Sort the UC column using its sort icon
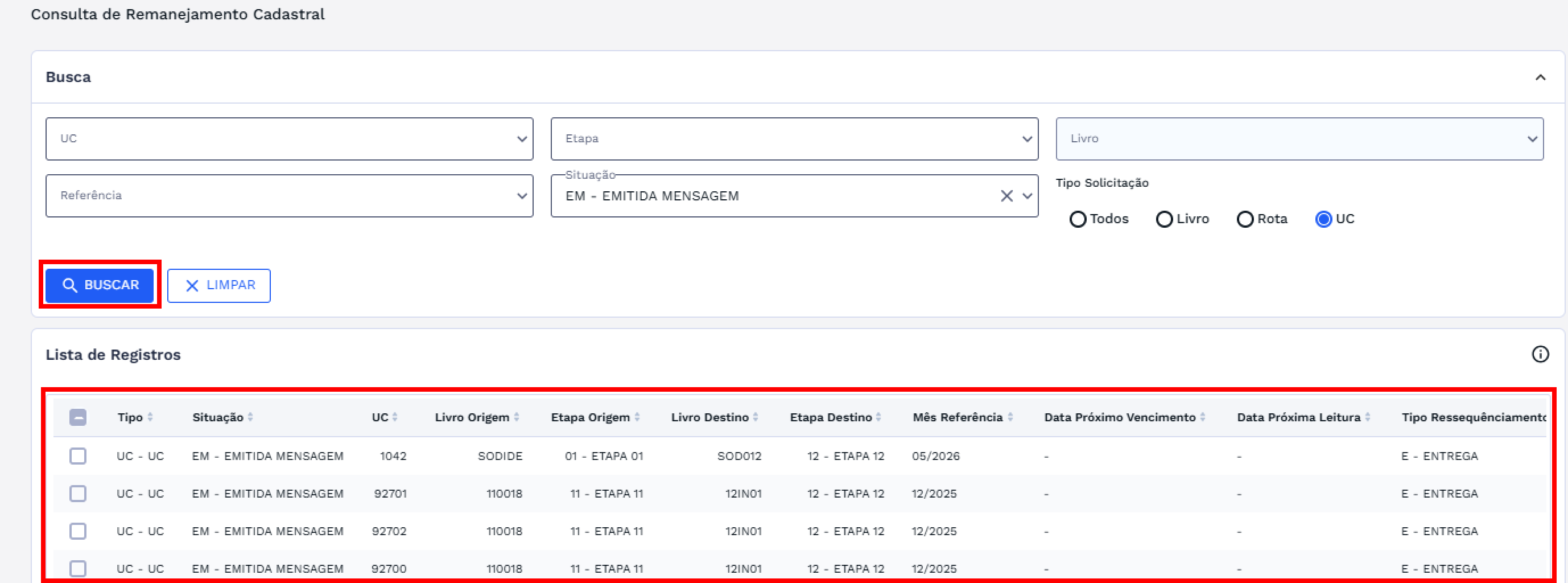Image resolution: width=1568 pixels, height=583 pixels. [x=395, y=417]
